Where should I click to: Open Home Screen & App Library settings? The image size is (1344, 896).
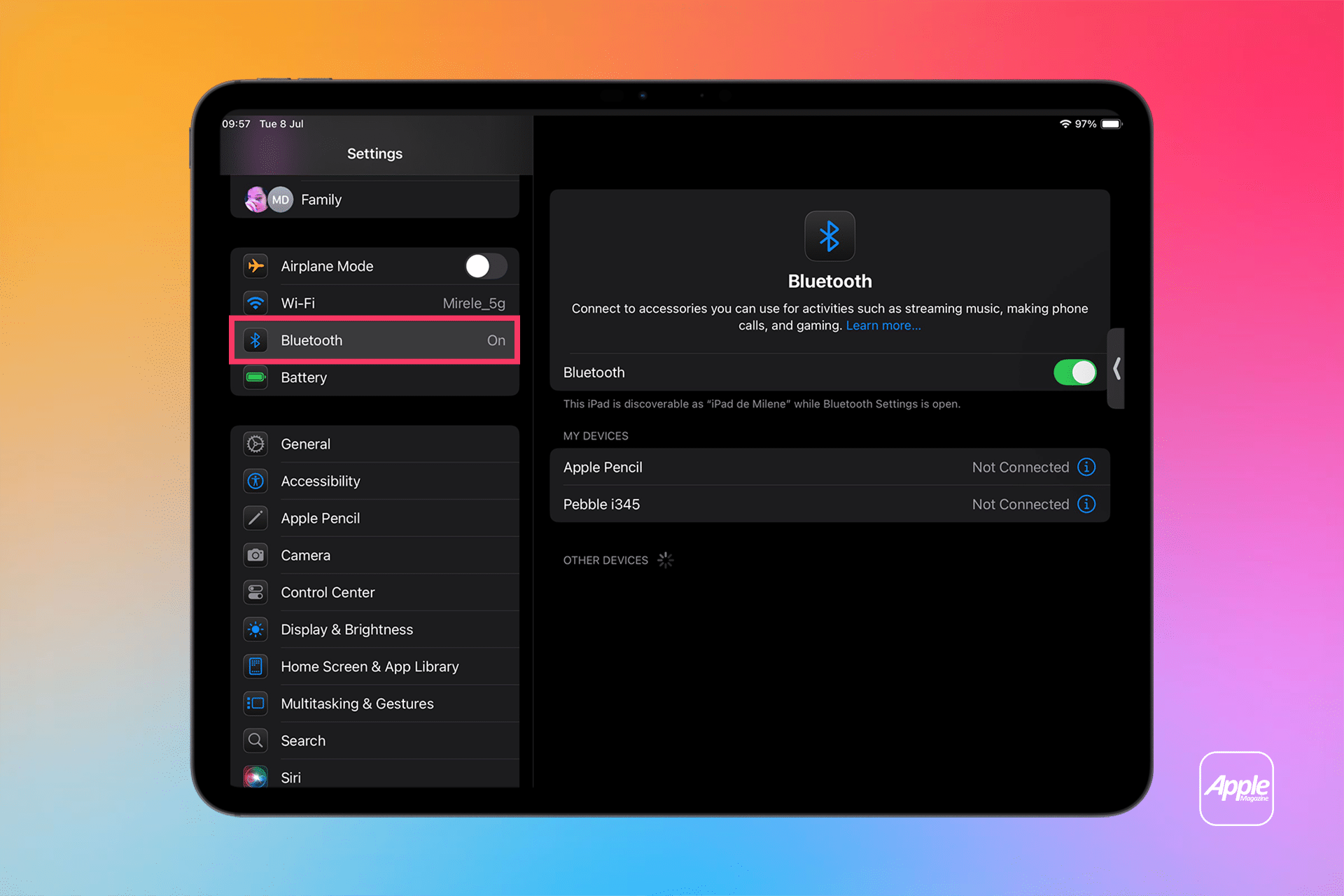tap(374, 666)
